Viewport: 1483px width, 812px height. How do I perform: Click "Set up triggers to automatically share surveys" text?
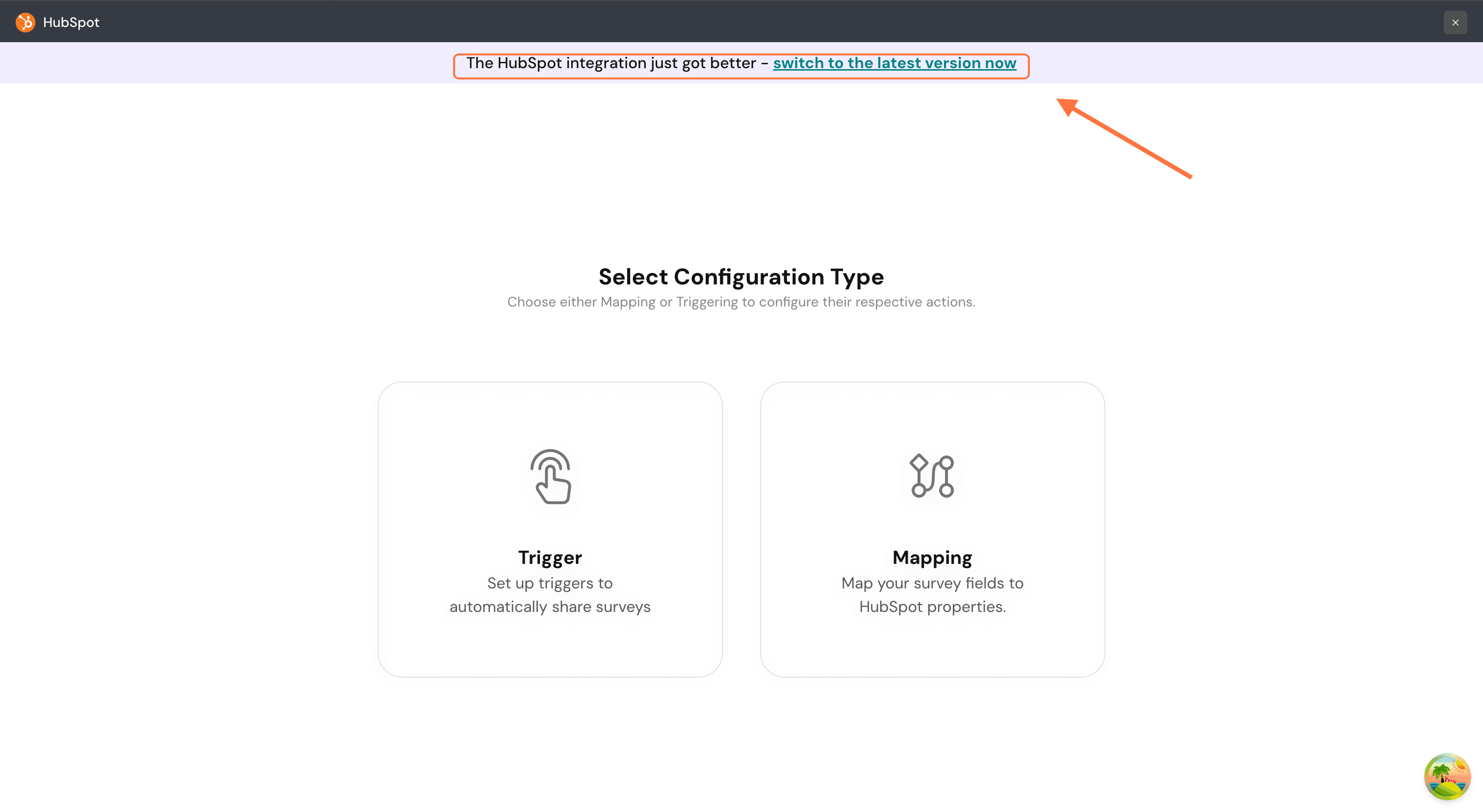tap(550, 594)
